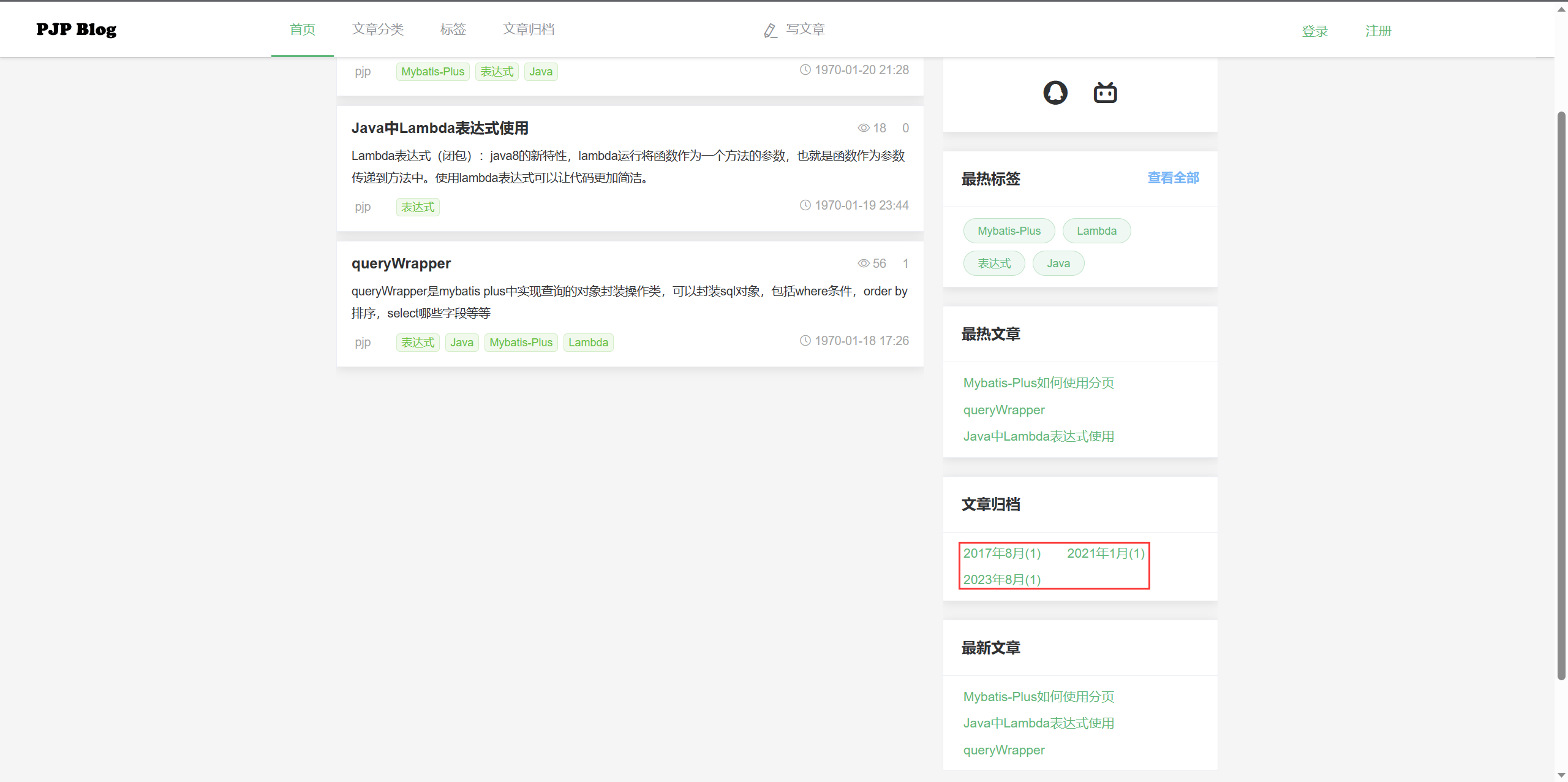Click the QQ penguin icon
Viewport: 1568px width, 782px height.
coord(1055,93)
